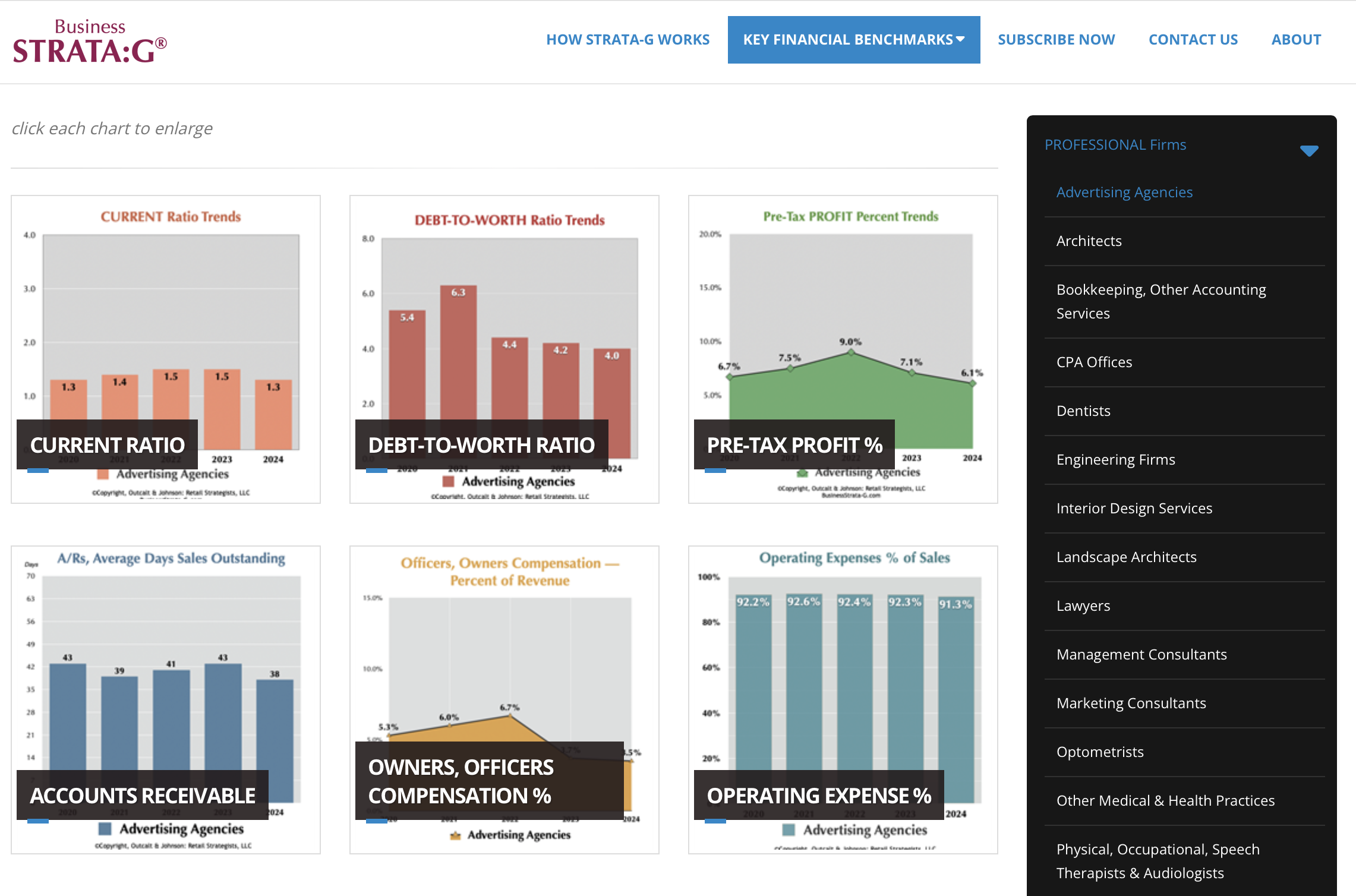
Task: Click the Business STRATA:G logo
Action: click(89, 42)
